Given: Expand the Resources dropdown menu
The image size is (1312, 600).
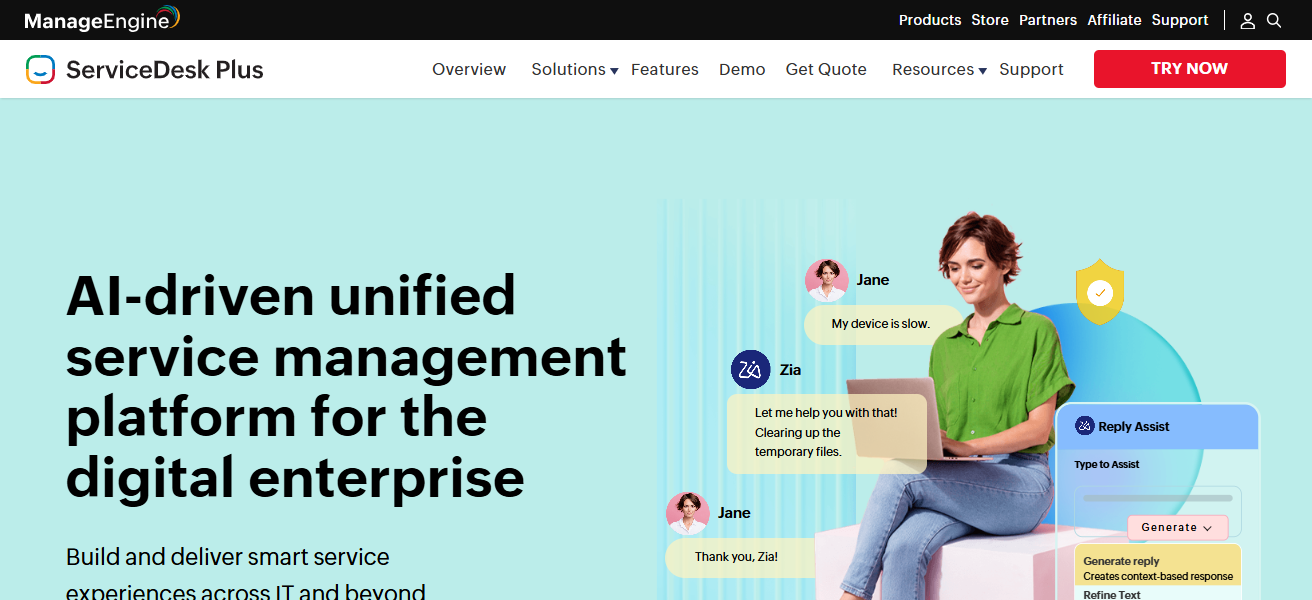Looking at the screenshot, I should pos(939,69).
